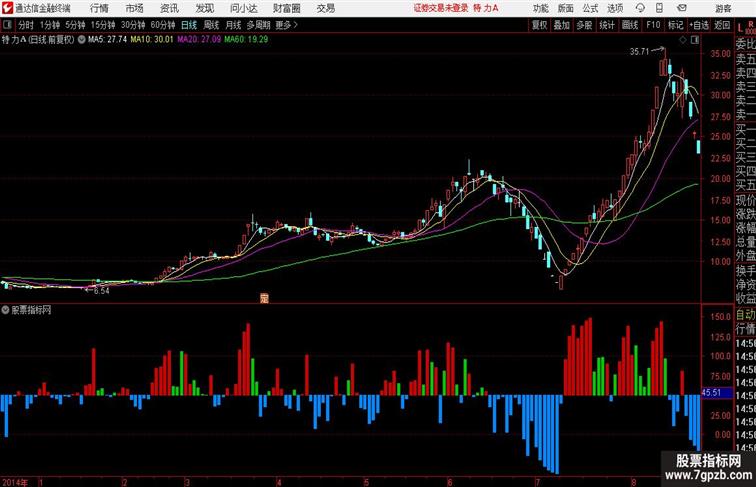Switch to 15分钟 chart period

tap(103, 25)
